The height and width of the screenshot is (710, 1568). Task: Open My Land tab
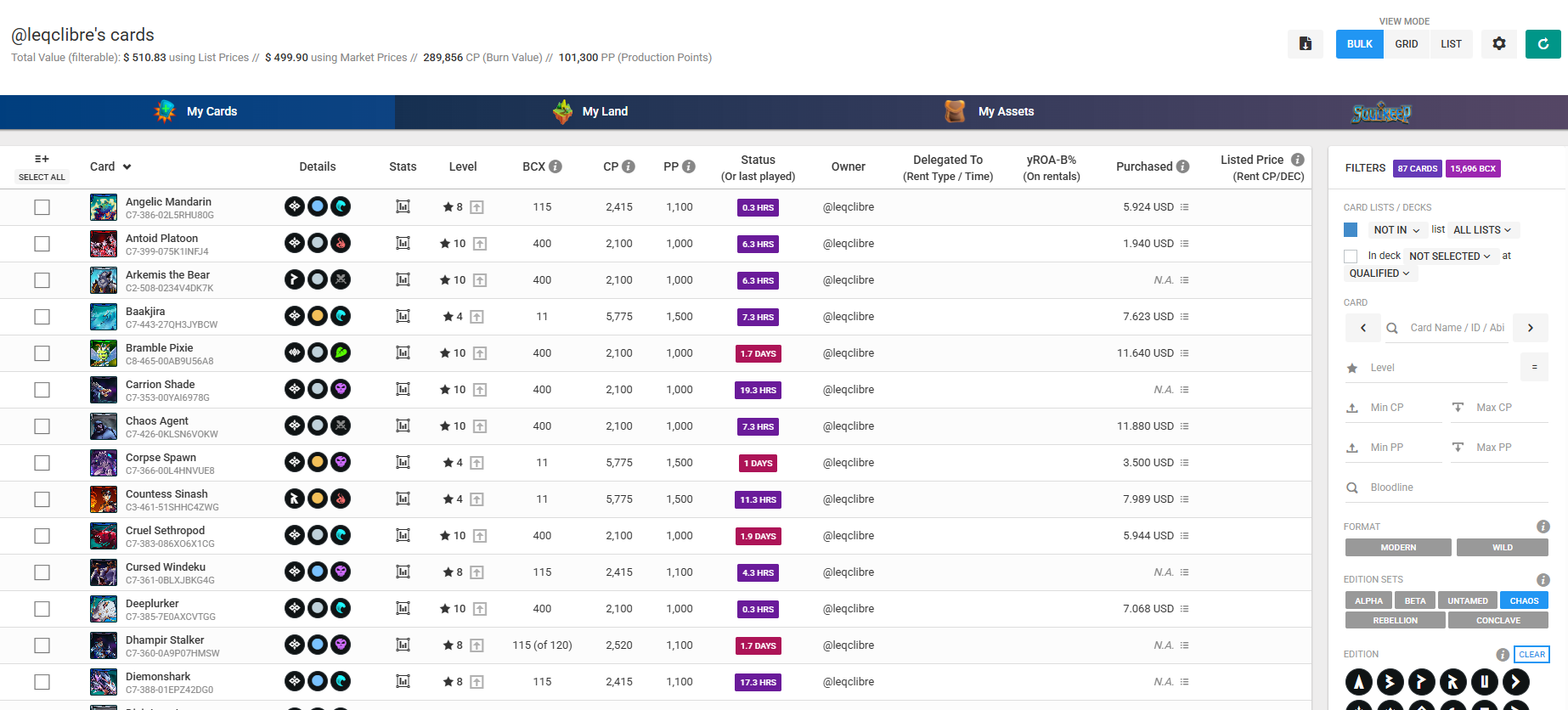tap(592, 111)
